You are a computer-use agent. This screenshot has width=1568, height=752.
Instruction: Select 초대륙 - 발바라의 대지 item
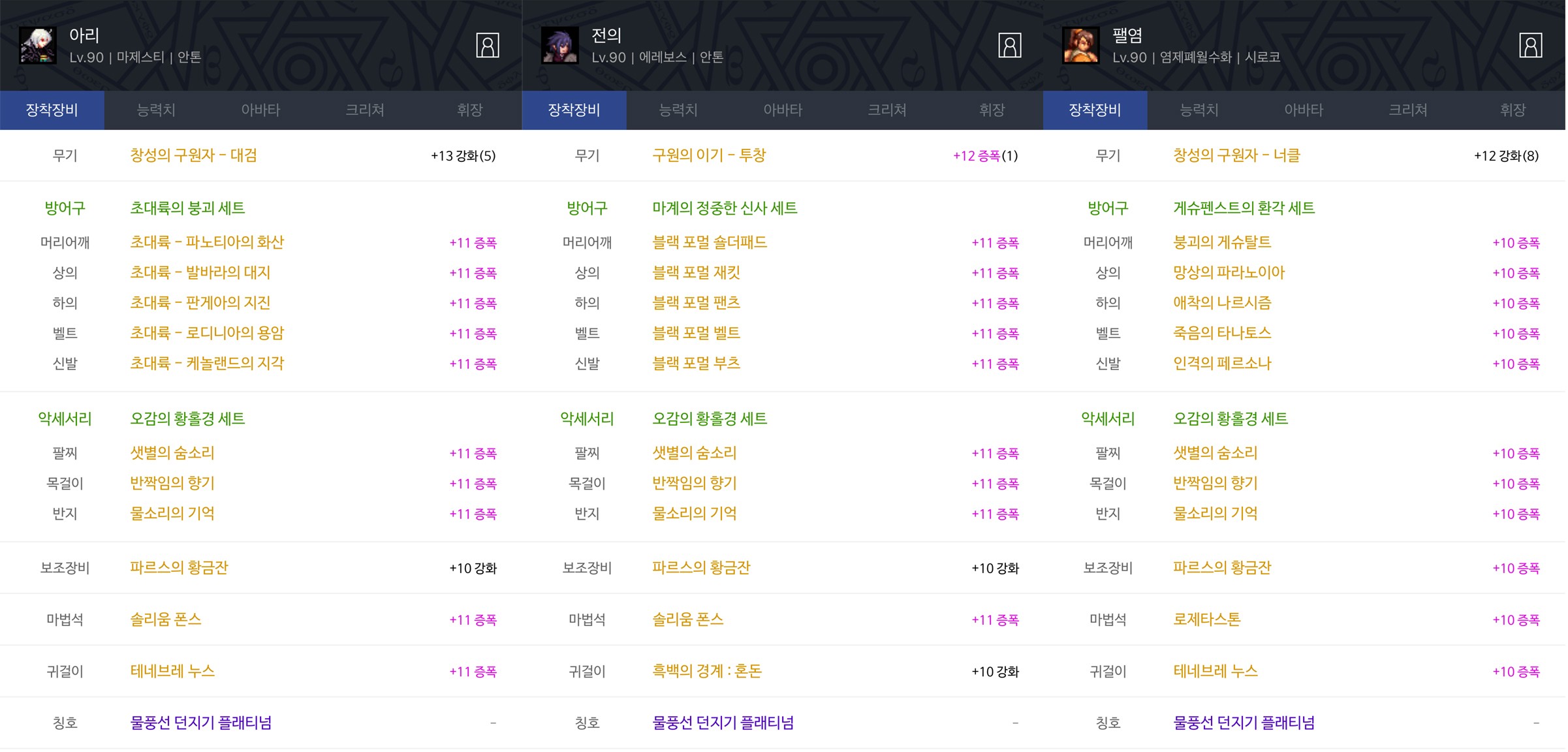(x=200, y=272)
